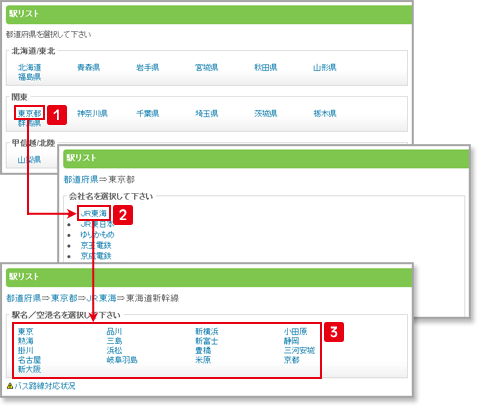This screenshot has height=410, width=500.
Task: Select 静岡 station link
Action: pos(292,341)
